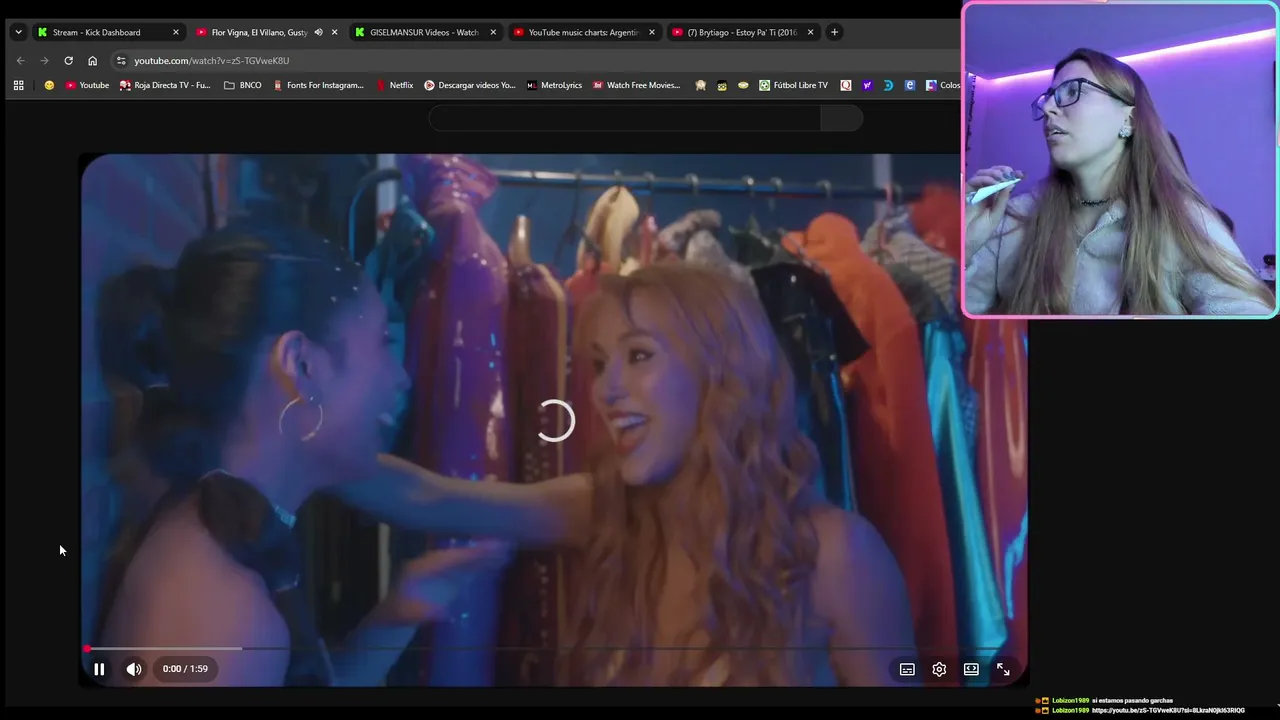Viewport: 1280px width, 720px height.
Task: Open the youtu.be link in Lobizon1989's chat message
Action: click(1168, 711)
